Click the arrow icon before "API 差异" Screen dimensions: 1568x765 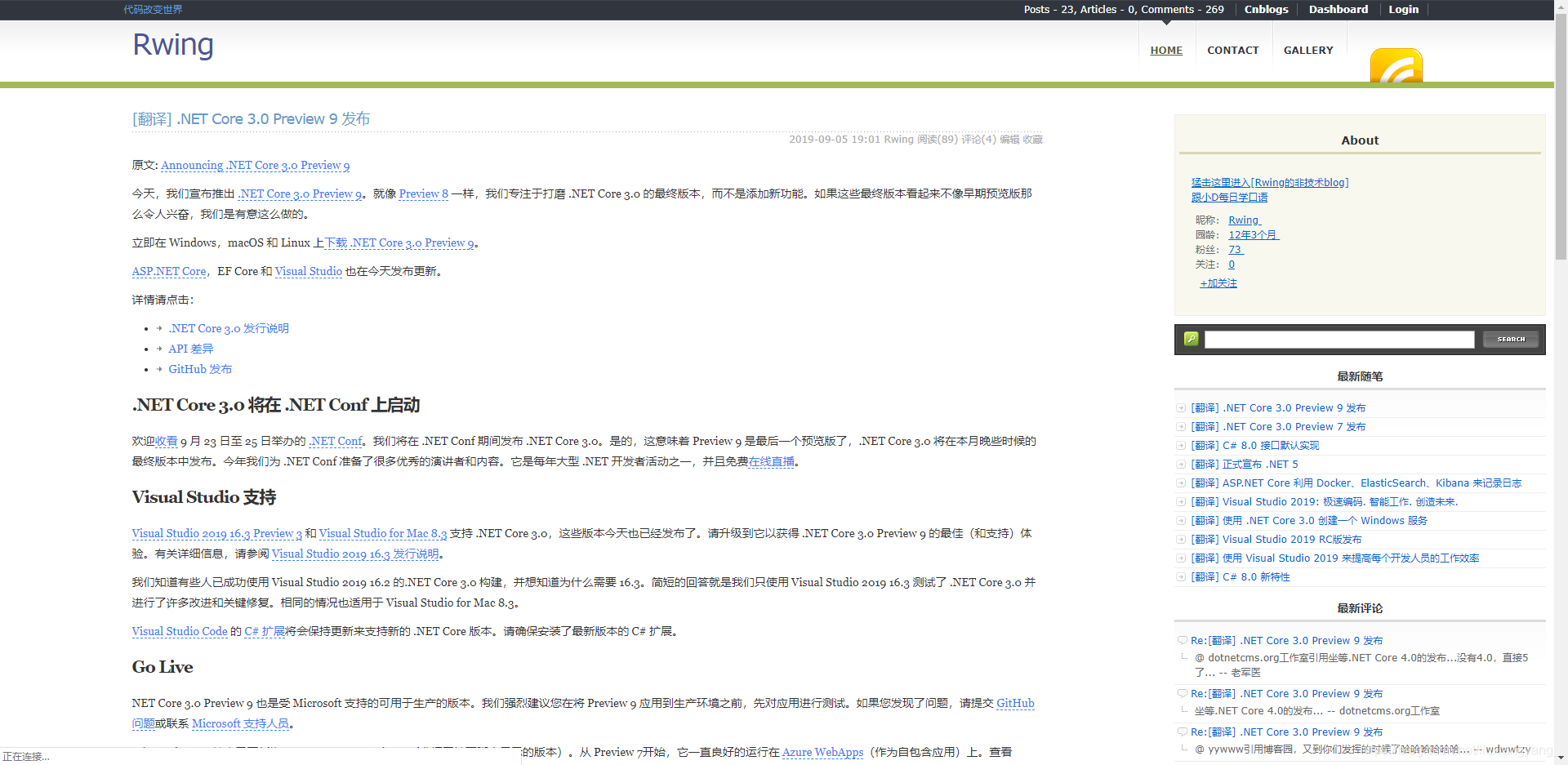(x=158, y=349)
